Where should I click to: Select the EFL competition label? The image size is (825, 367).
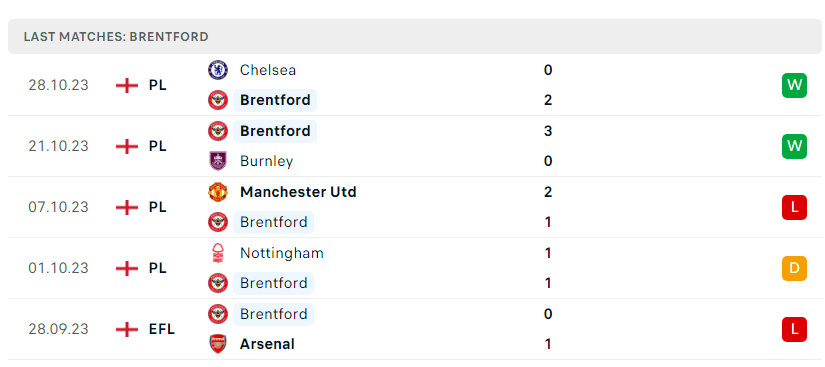tap(162, 330)
